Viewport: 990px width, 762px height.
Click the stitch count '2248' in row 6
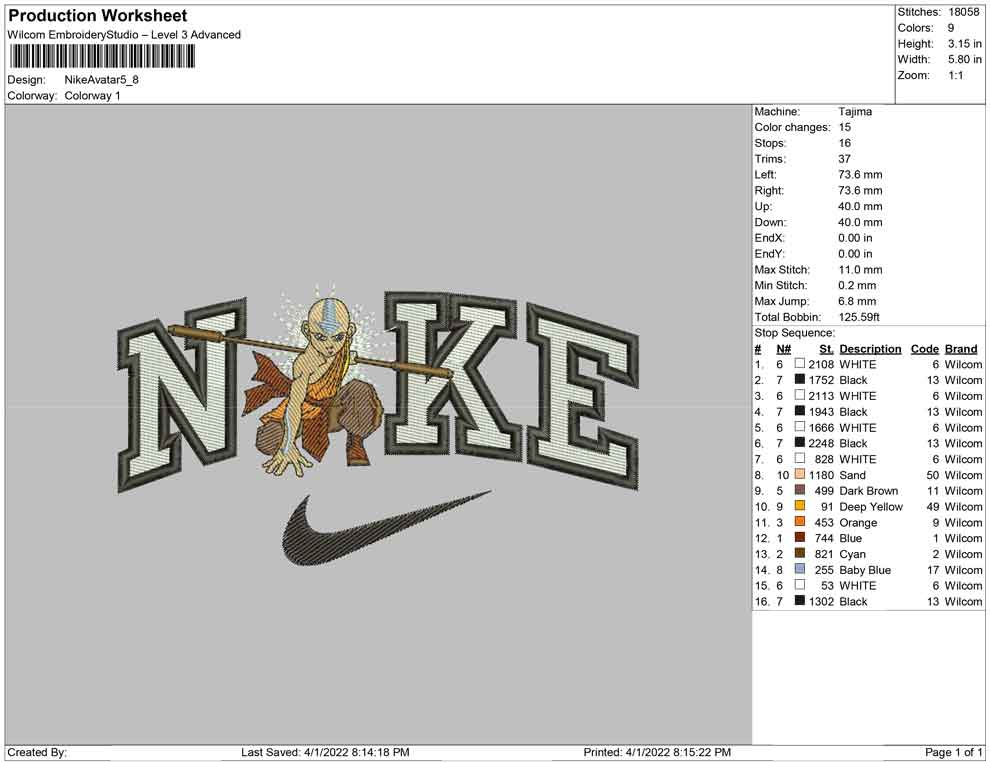click(821, 443)
